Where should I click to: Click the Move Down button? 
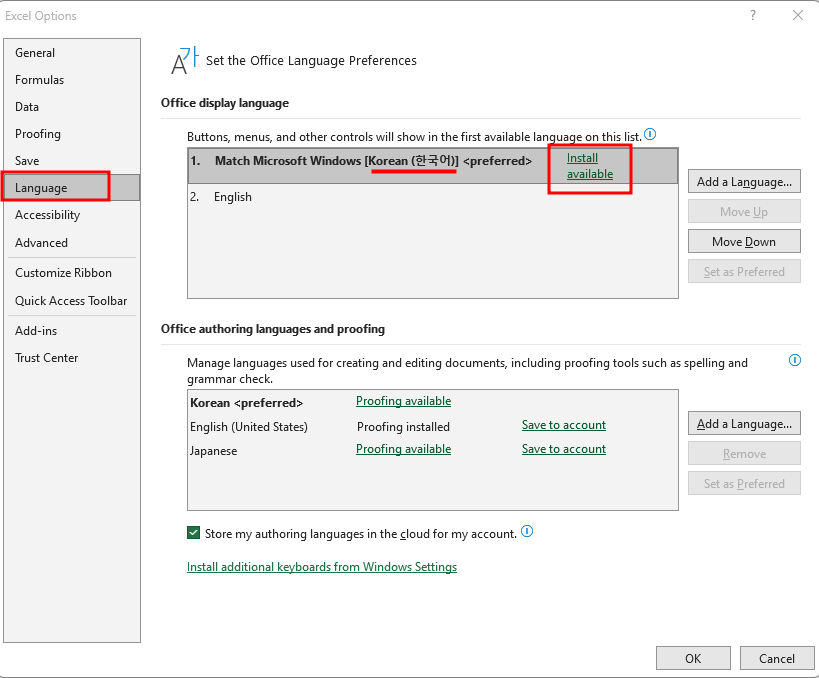[744, 241]
